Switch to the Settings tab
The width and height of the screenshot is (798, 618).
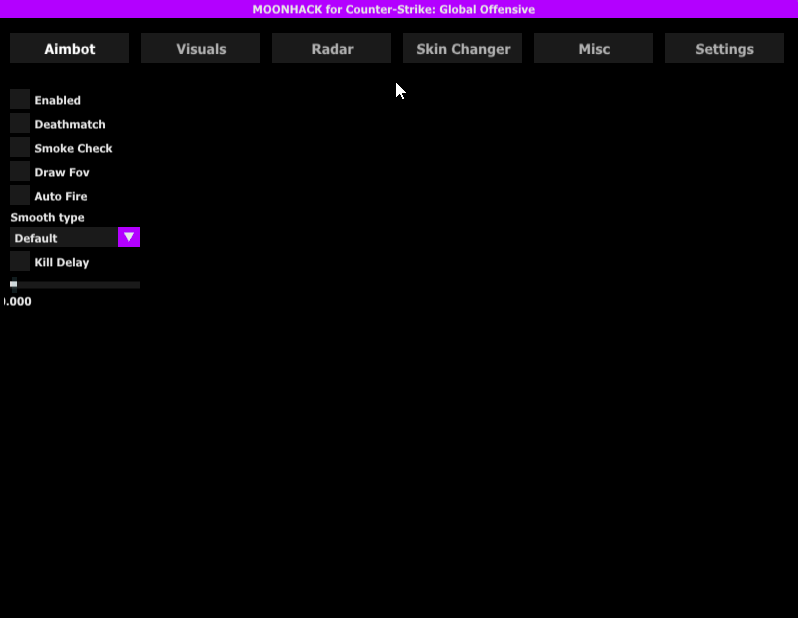[724, 48]
